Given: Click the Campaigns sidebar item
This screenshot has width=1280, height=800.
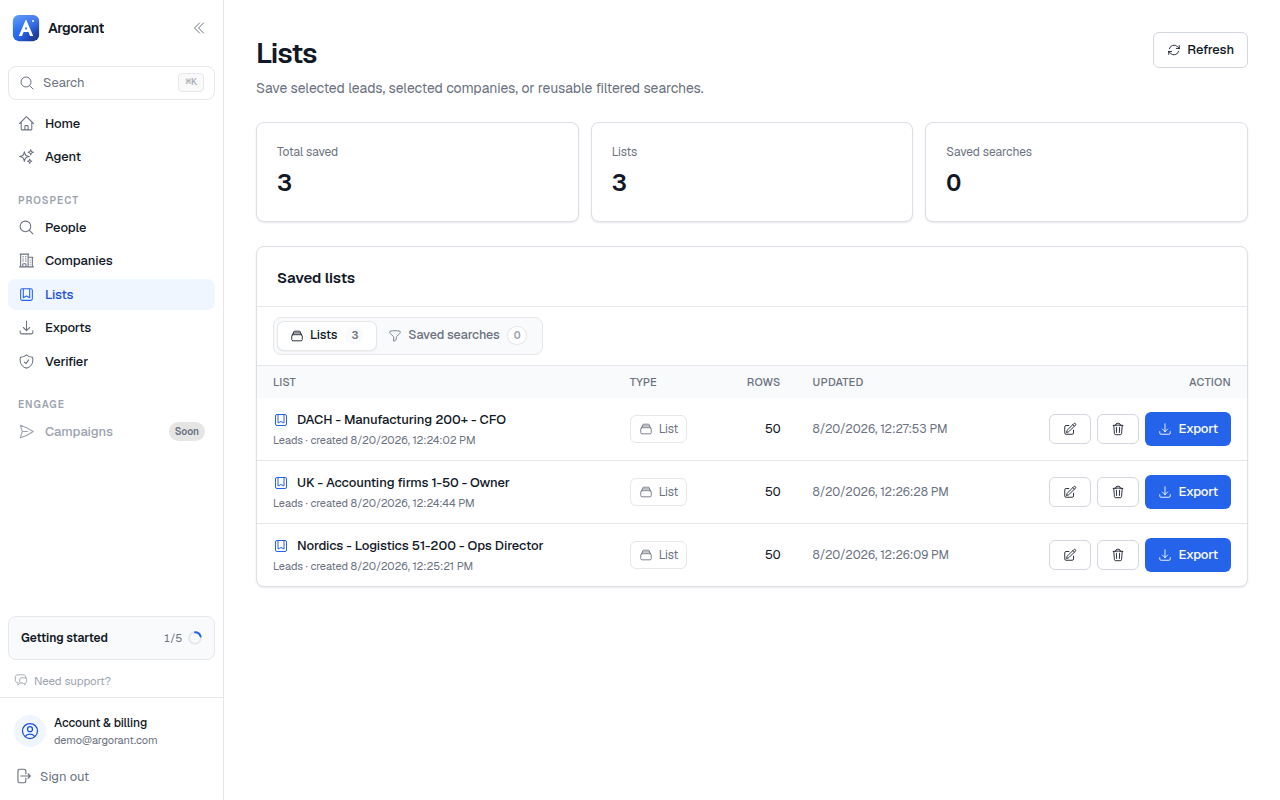Looking at the screenshot, I should 111,432.
